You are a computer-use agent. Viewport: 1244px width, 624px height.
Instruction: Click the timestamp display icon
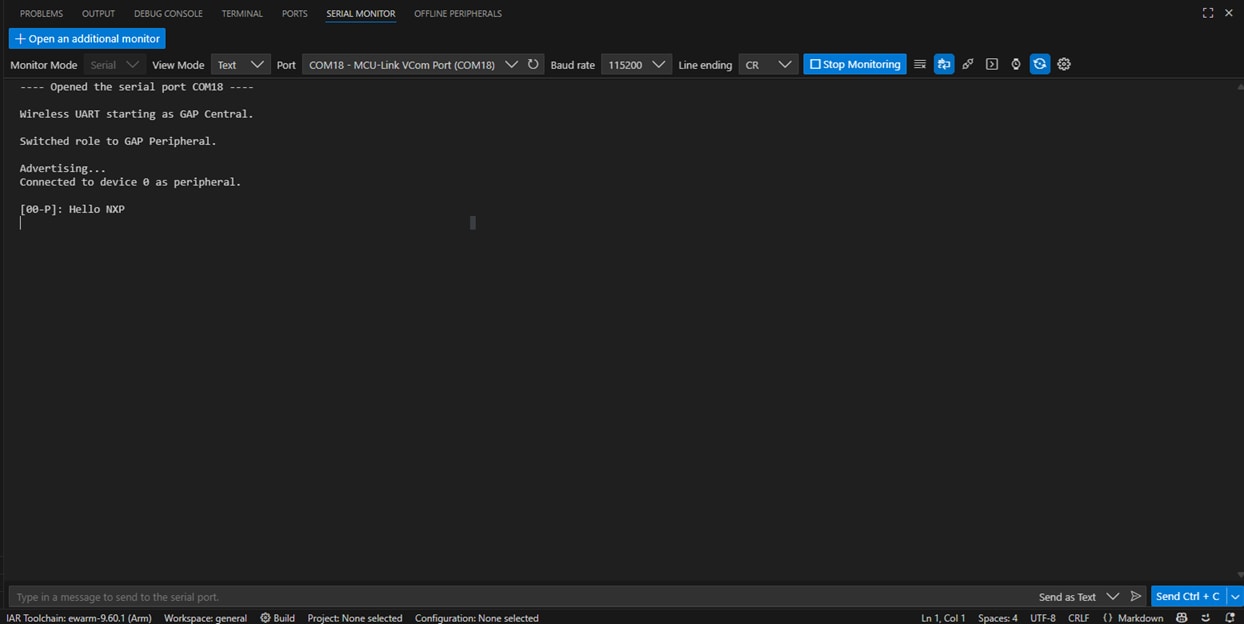click(x=1015, y=64)
